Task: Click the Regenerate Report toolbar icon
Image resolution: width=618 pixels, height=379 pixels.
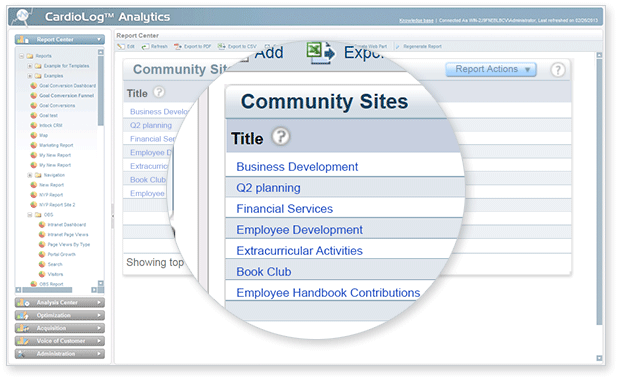Action: pyautogui.click(x=398, y=46)
